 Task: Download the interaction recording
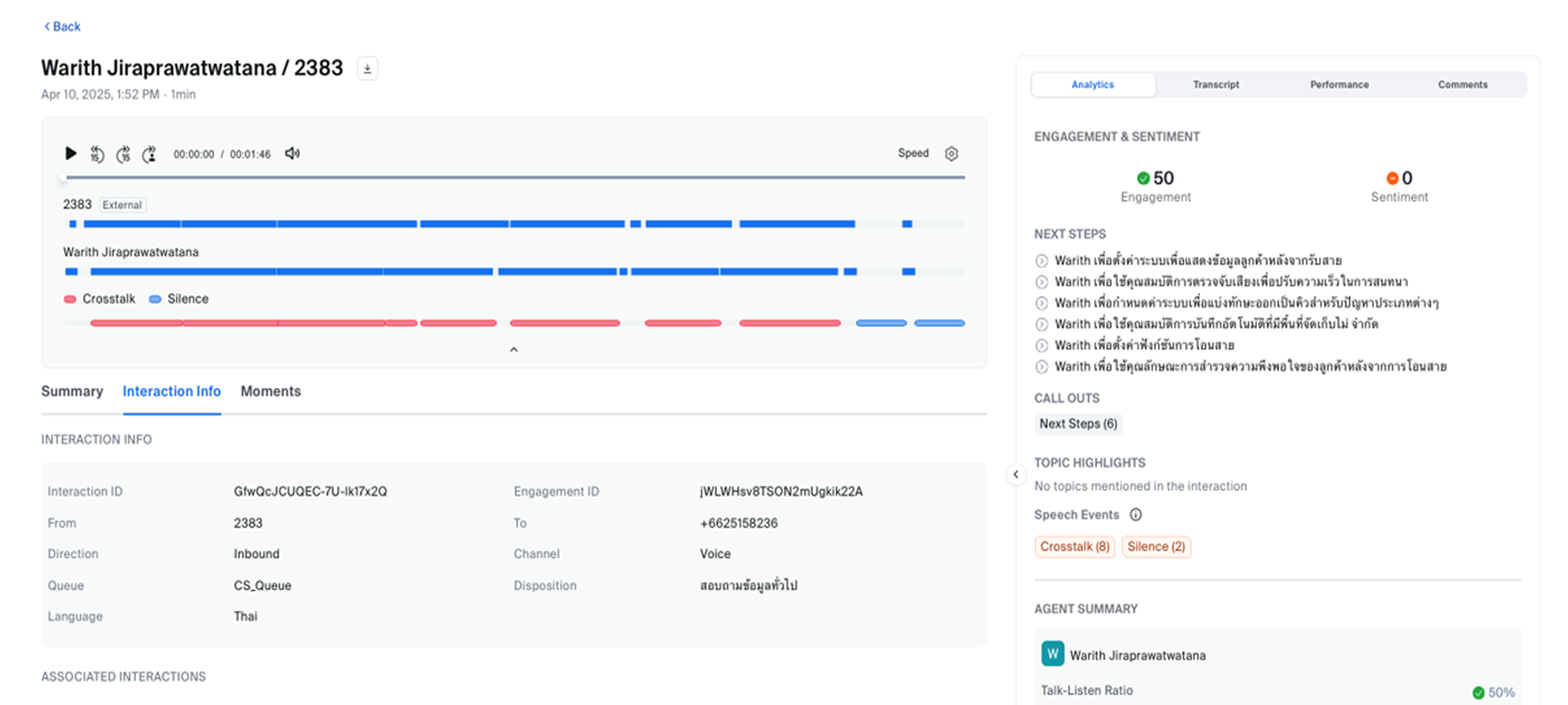pyautogui.click(x=367, y=69)
